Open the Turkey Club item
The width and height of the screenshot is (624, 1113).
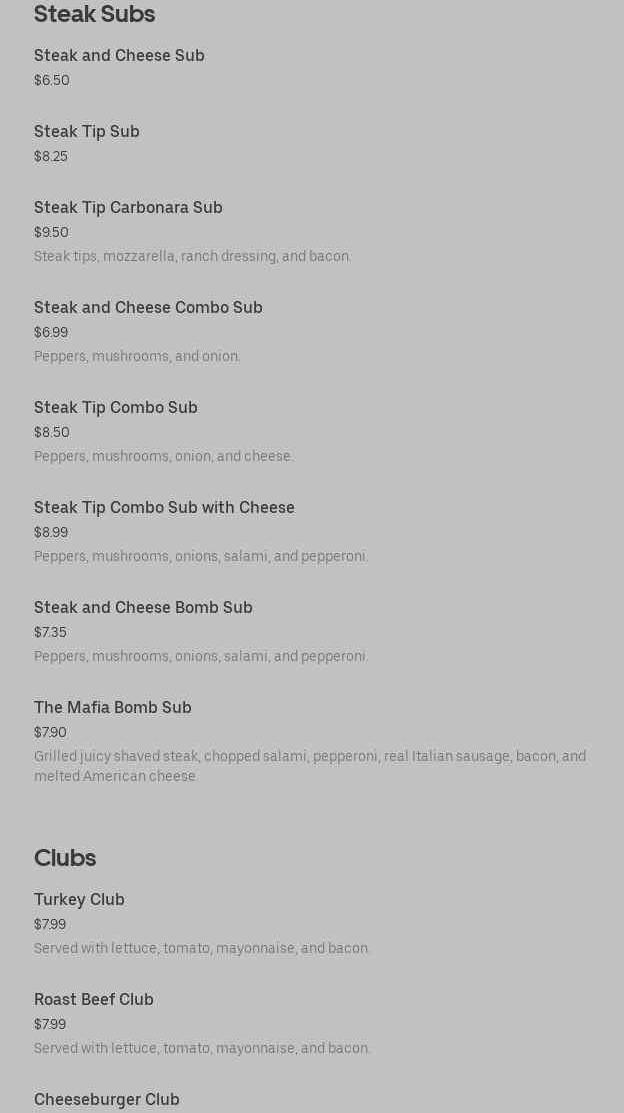click(79, 900)
